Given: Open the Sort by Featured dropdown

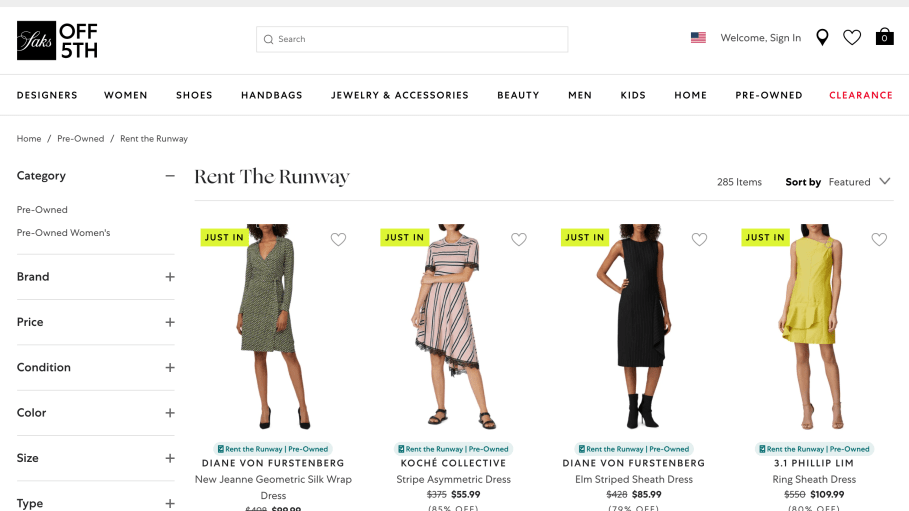Looking at the screenshot, I should pyautogui.click(x=838, y=182).
